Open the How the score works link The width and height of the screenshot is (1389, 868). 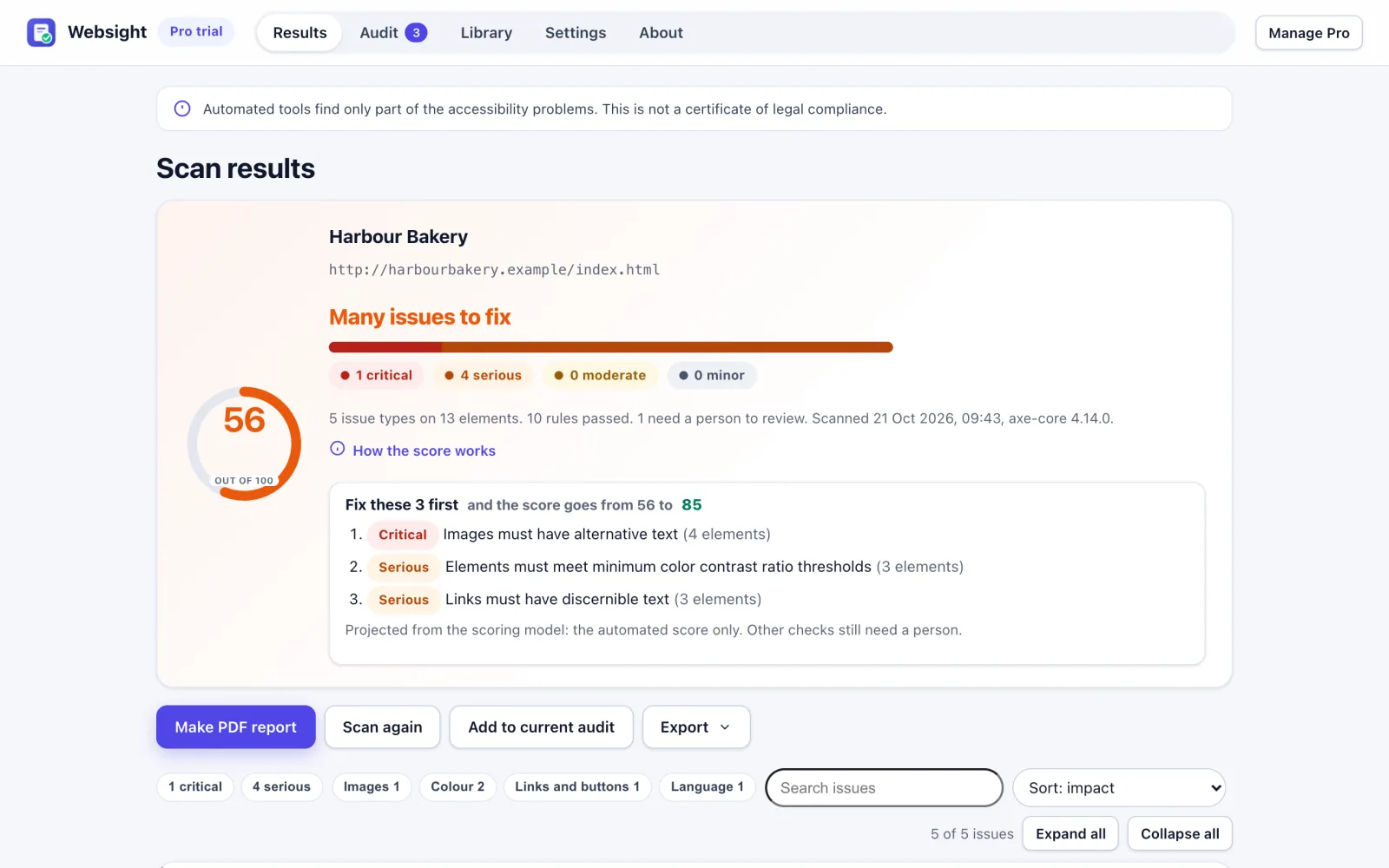point(424,450)
